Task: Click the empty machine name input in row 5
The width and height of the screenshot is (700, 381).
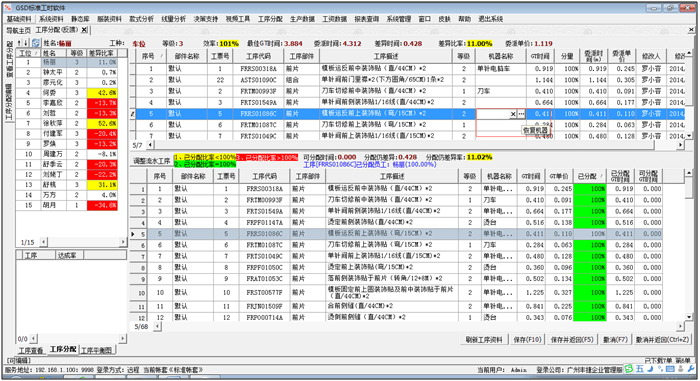Action: pyautogui.click(x=493, y=114)
